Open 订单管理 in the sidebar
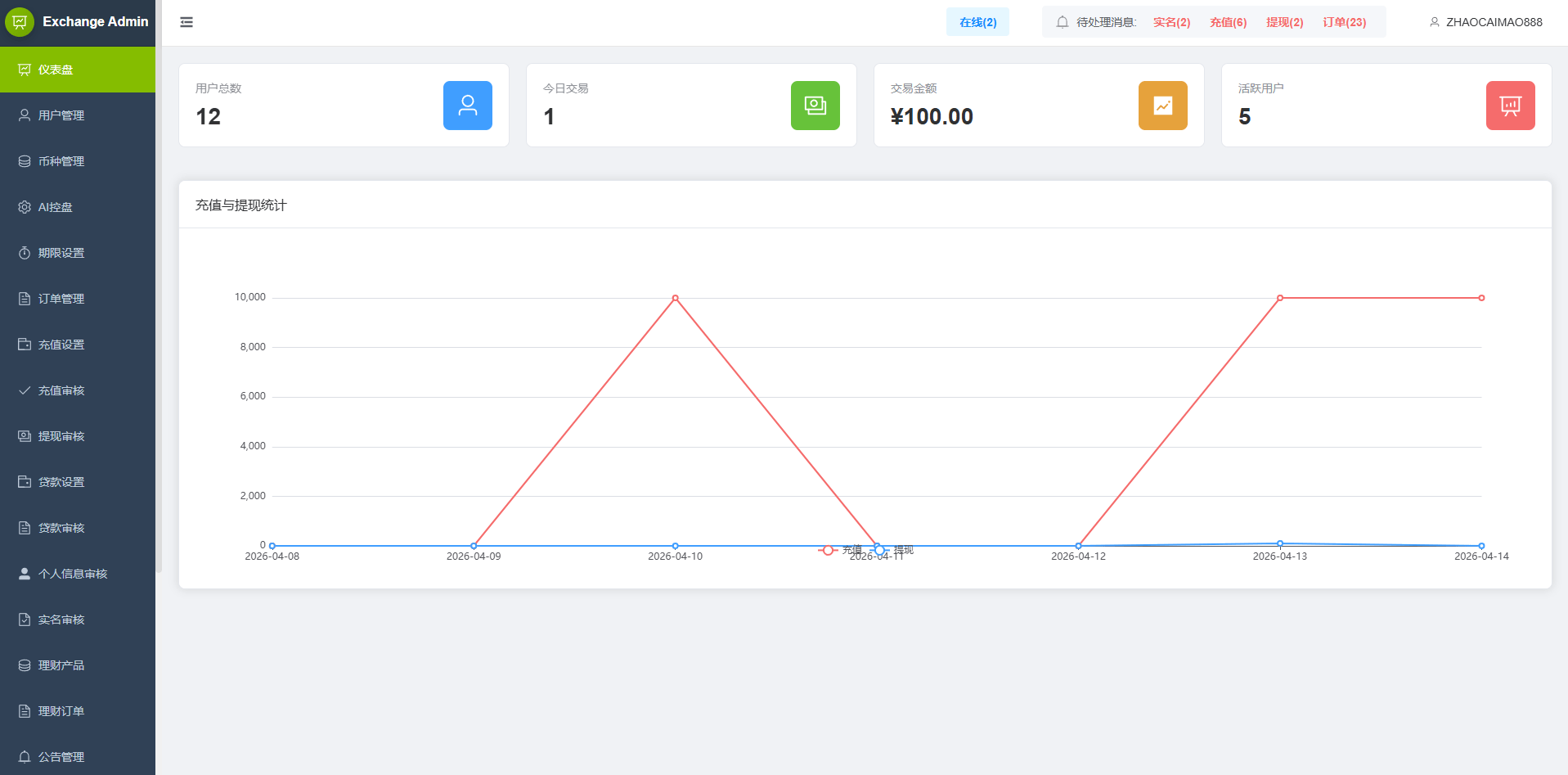 coord(78,299)
